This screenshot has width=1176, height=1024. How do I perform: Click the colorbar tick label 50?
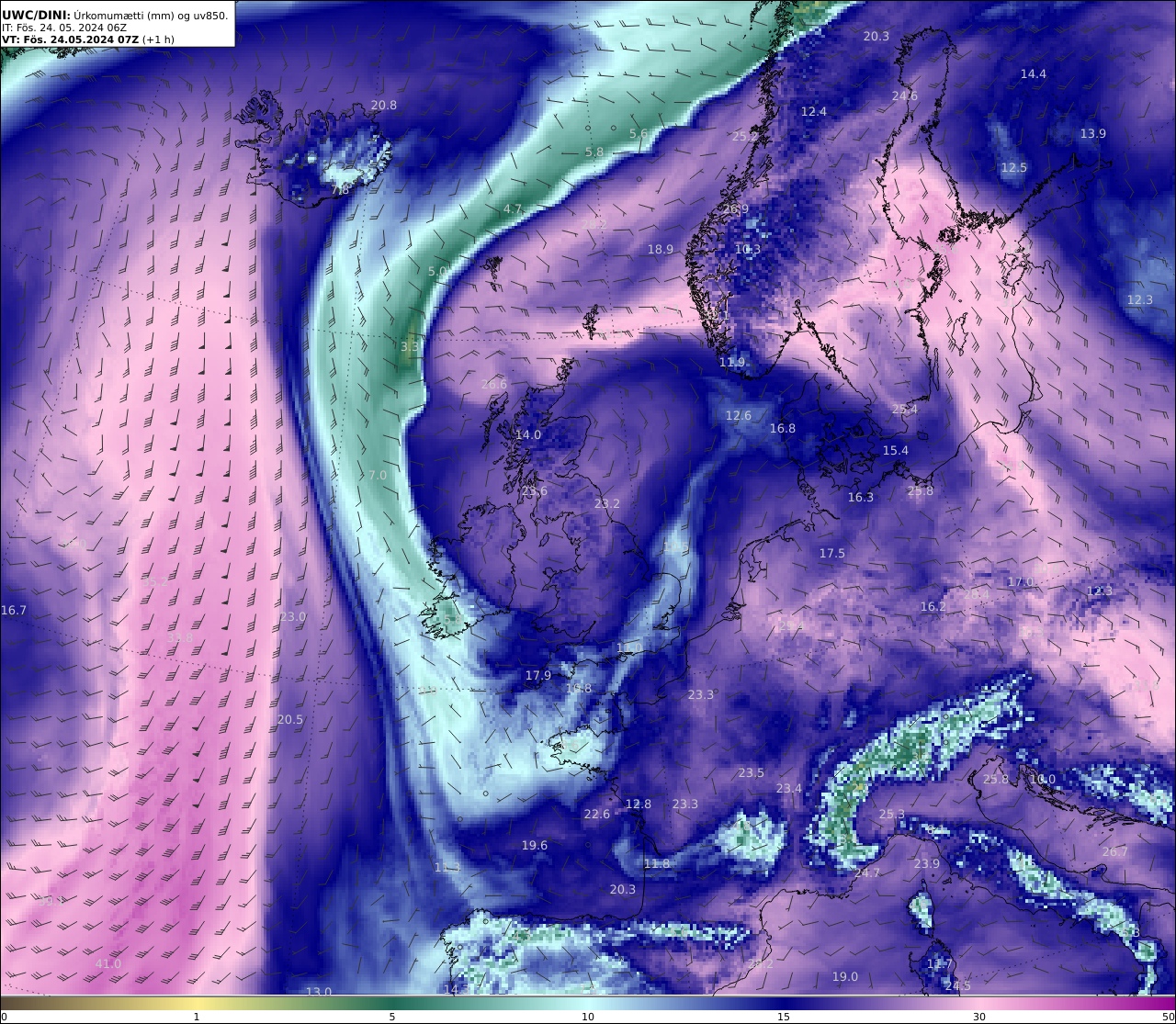tap(1169, 1017)
